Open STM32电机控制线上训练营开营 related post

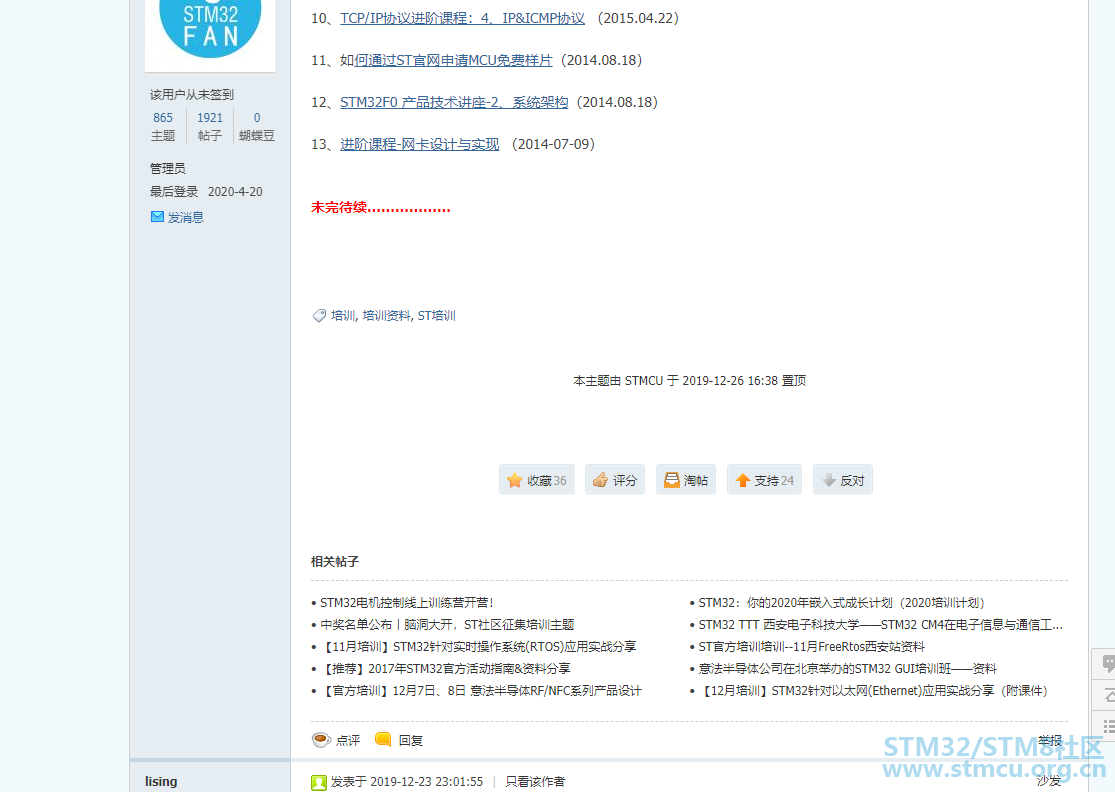click(x=406, y=603)
